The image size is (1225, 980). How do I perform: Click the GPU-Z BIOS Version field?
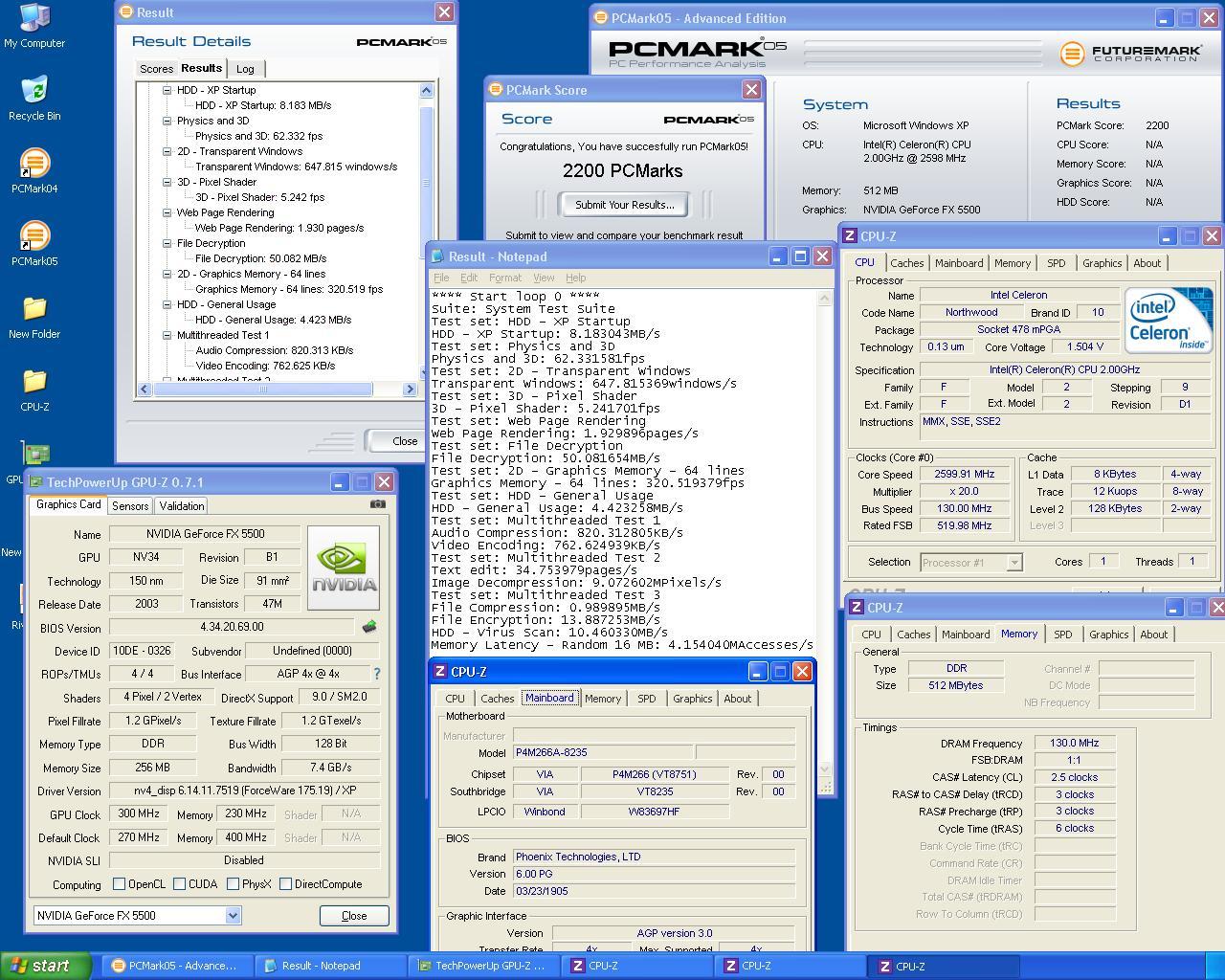(234, 627)
